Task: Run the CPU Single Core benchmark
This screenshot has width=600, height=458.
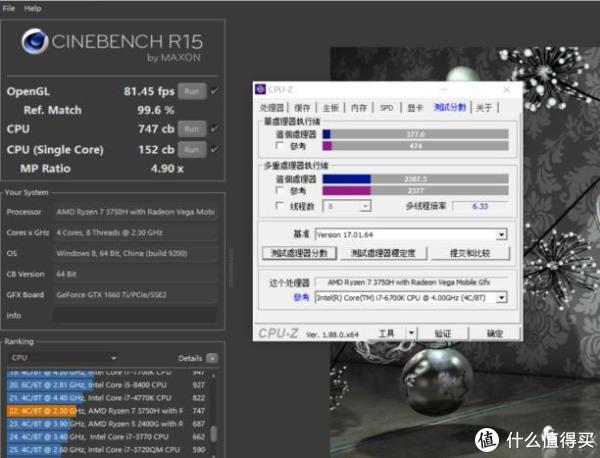Action: [x=192, y=149]
